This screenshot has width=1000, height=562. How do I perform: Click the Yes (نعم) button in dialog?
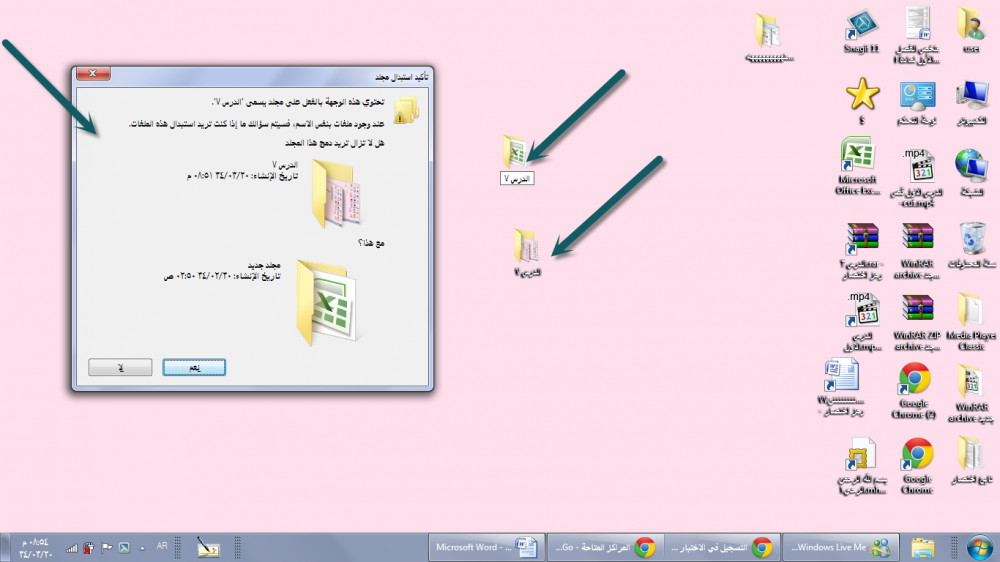coord(194,367)
